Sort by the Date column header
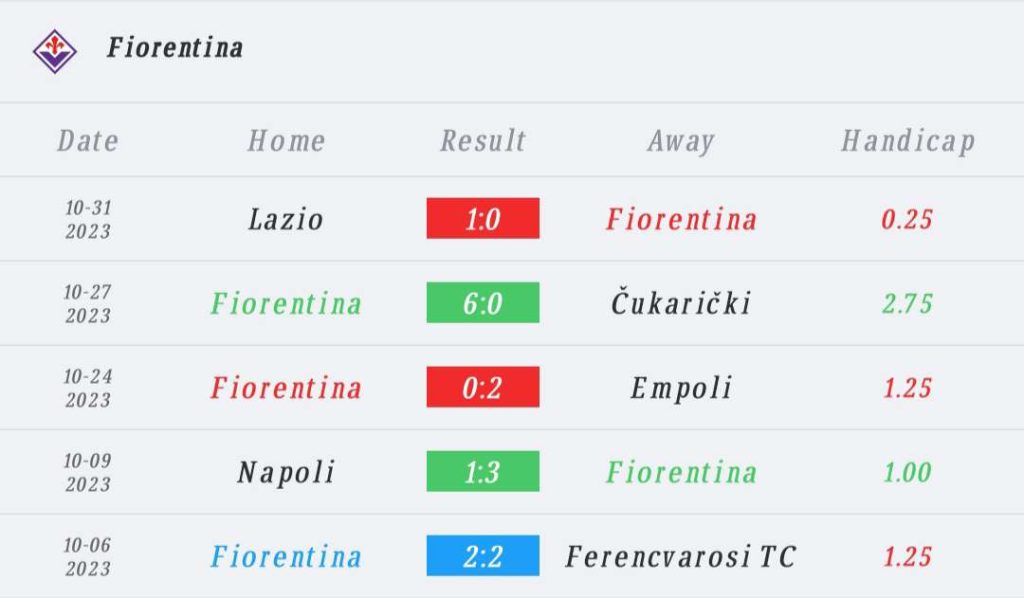1024x598 pixels. click(x=88, y=141)
